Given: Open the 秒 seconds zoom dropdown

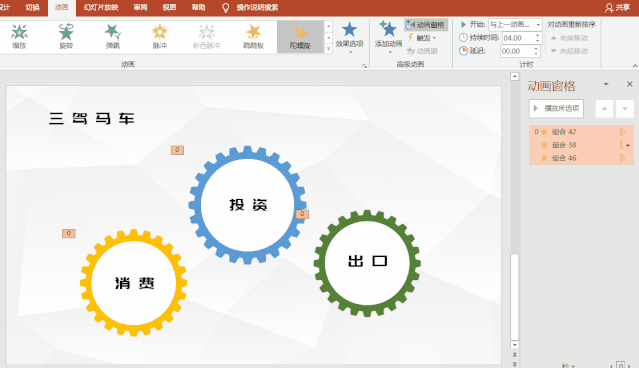Looking at the screenshot, I should pos(568,366).
